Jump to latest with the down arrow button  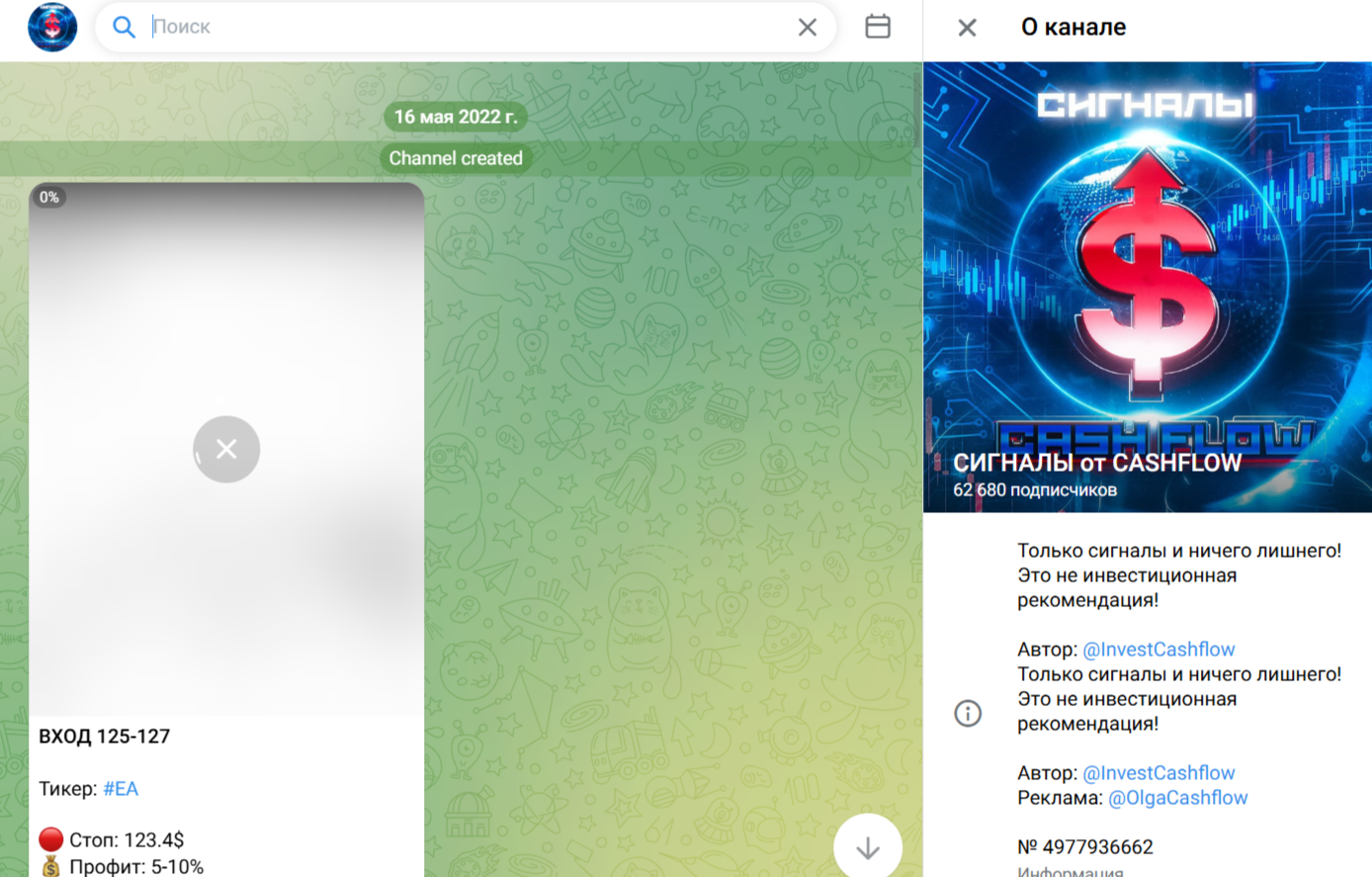click(868, 846)
